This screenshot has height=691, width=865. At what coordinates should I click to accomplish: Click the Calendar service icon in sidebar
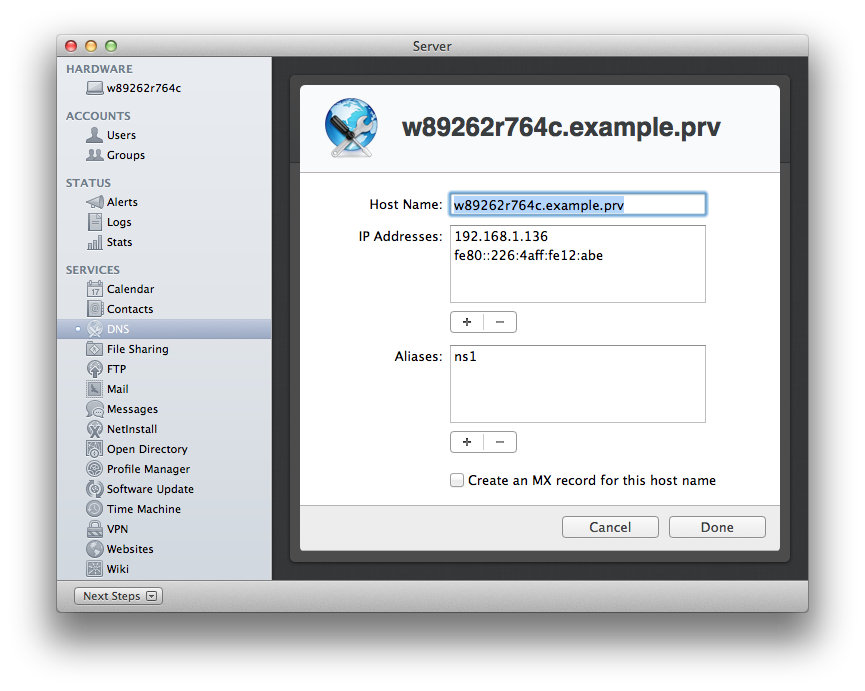click(x=95, y=289)
